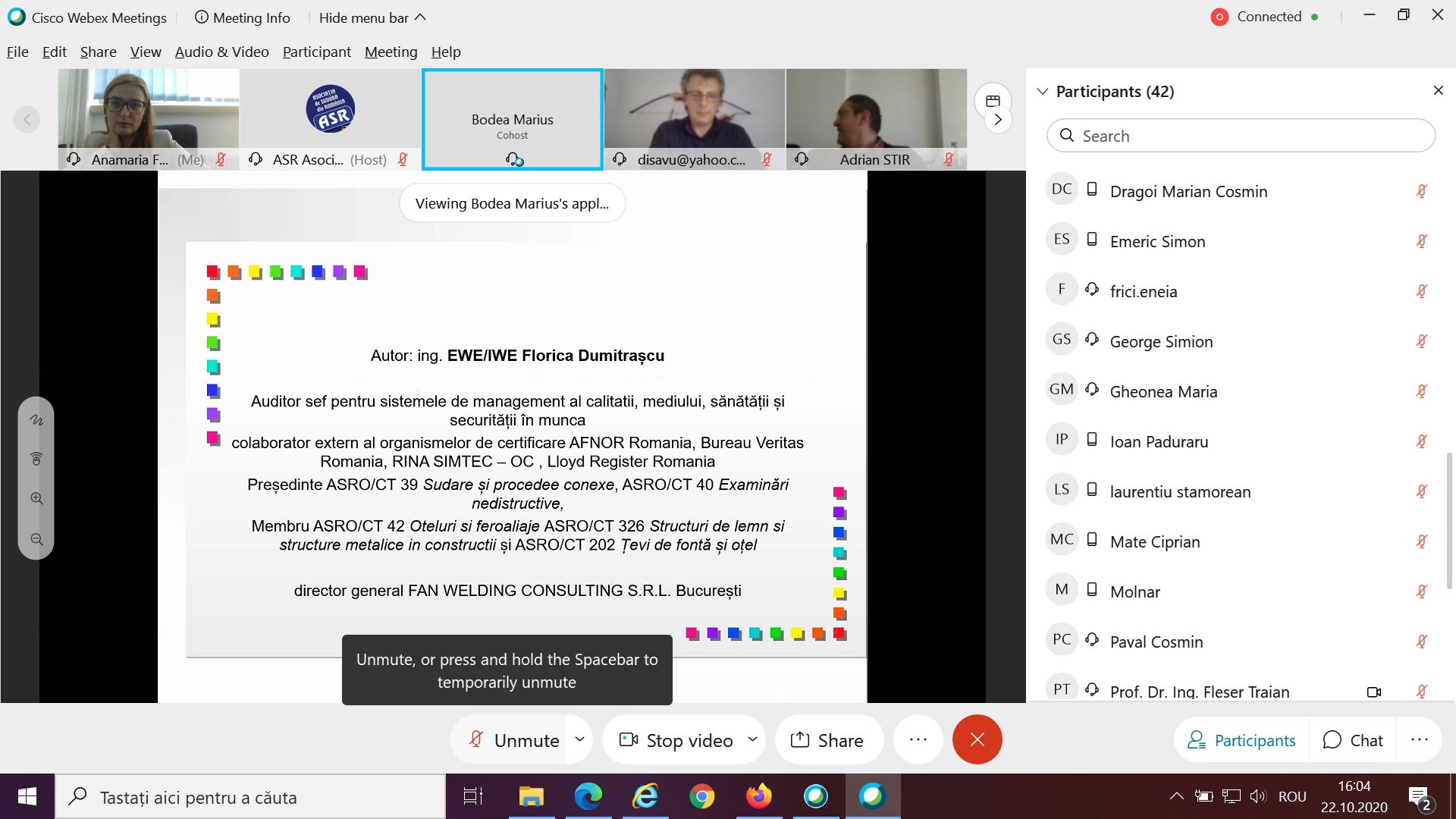Open the Stop video options dropdown arrow

click(x=752, y=739)
